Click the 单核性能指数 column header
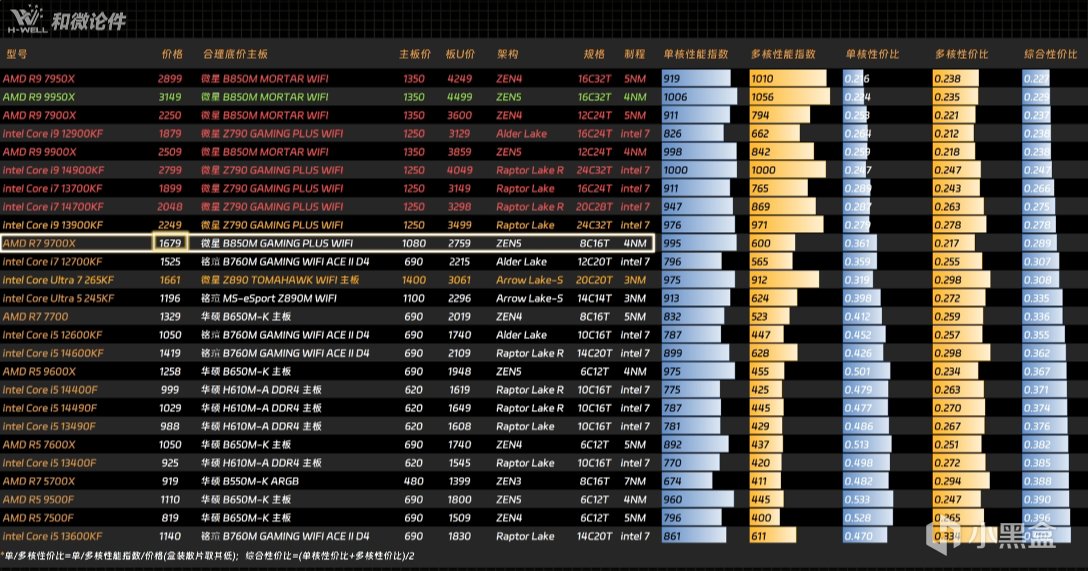1088x571 pixels. [x=696, y=54]
